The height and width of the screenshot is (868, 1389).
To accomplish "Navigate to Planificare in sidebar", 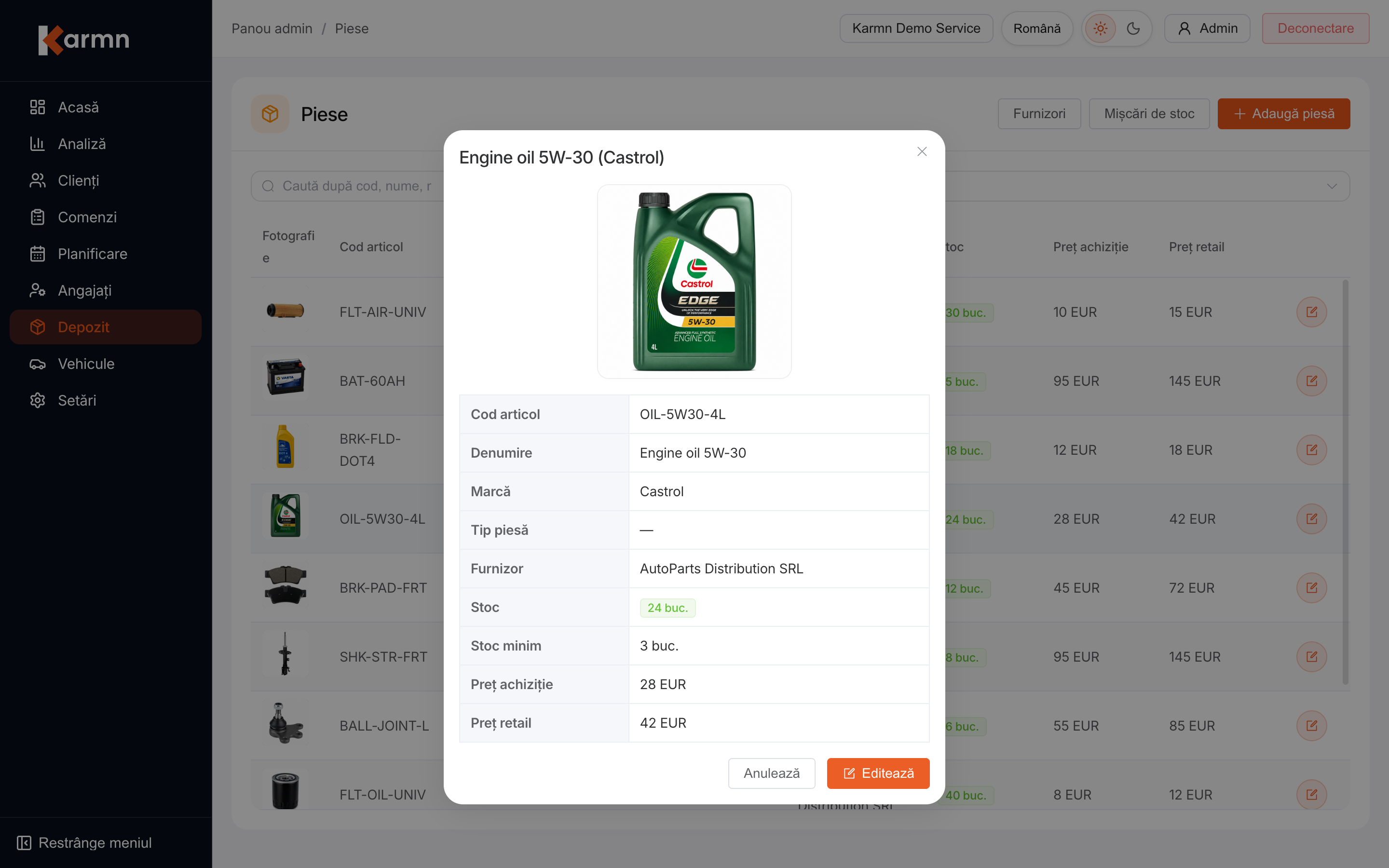I will (x=106, y=254).
